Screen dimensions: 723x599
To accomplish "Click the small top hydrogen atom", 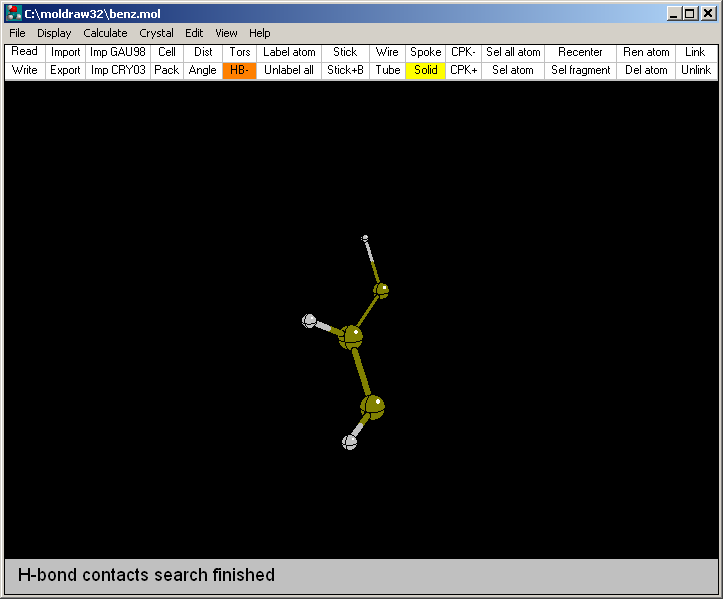I will 365,238.
